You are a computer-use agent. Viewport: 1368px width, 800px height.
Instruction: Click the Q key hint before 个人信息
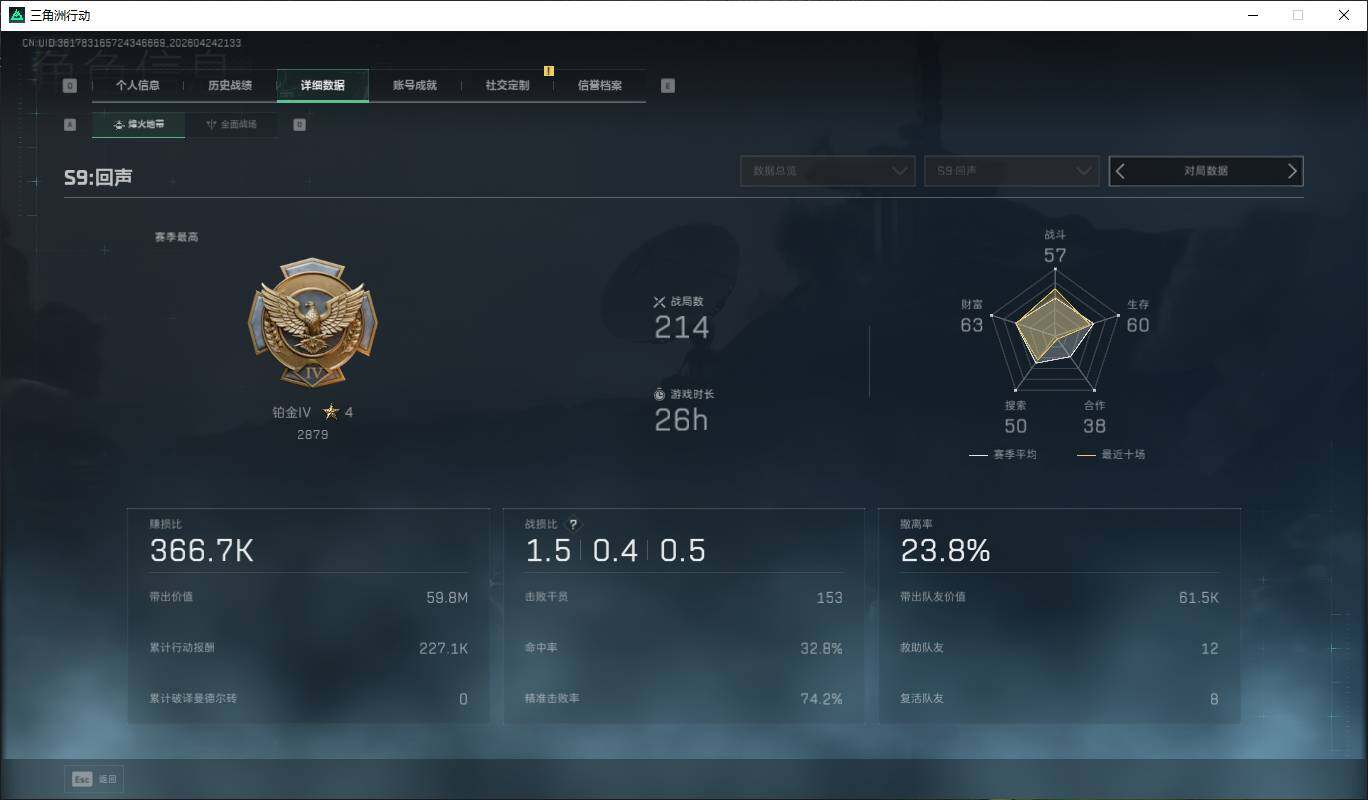[70, 86]
